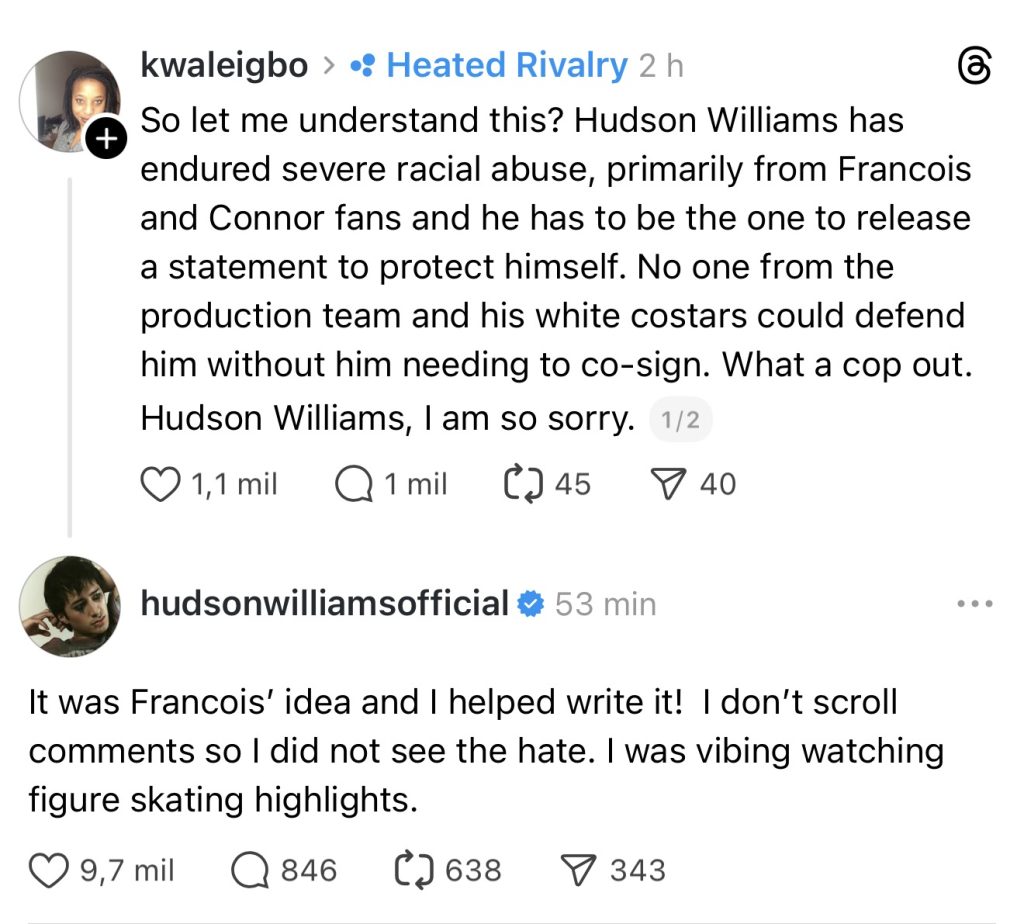View hudsonwilliamsofficial's profile picture
Image resolution: width=1024 pixels, height=924 pixels.
70,605
